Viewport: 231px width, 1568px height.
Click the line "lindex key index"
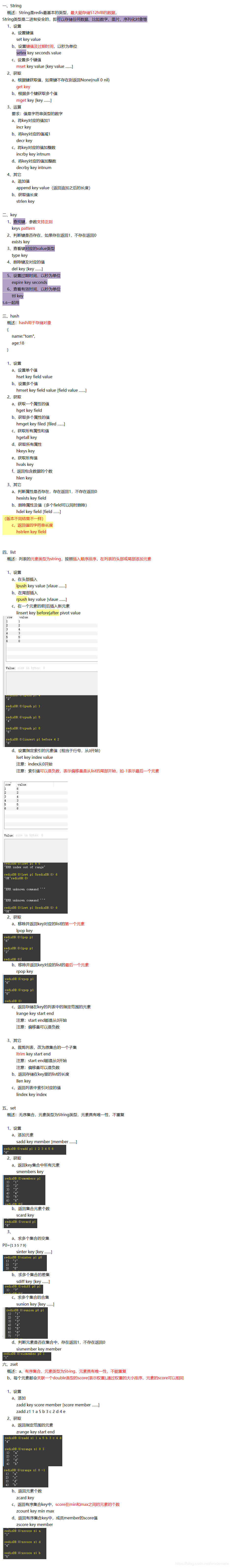32,1094
